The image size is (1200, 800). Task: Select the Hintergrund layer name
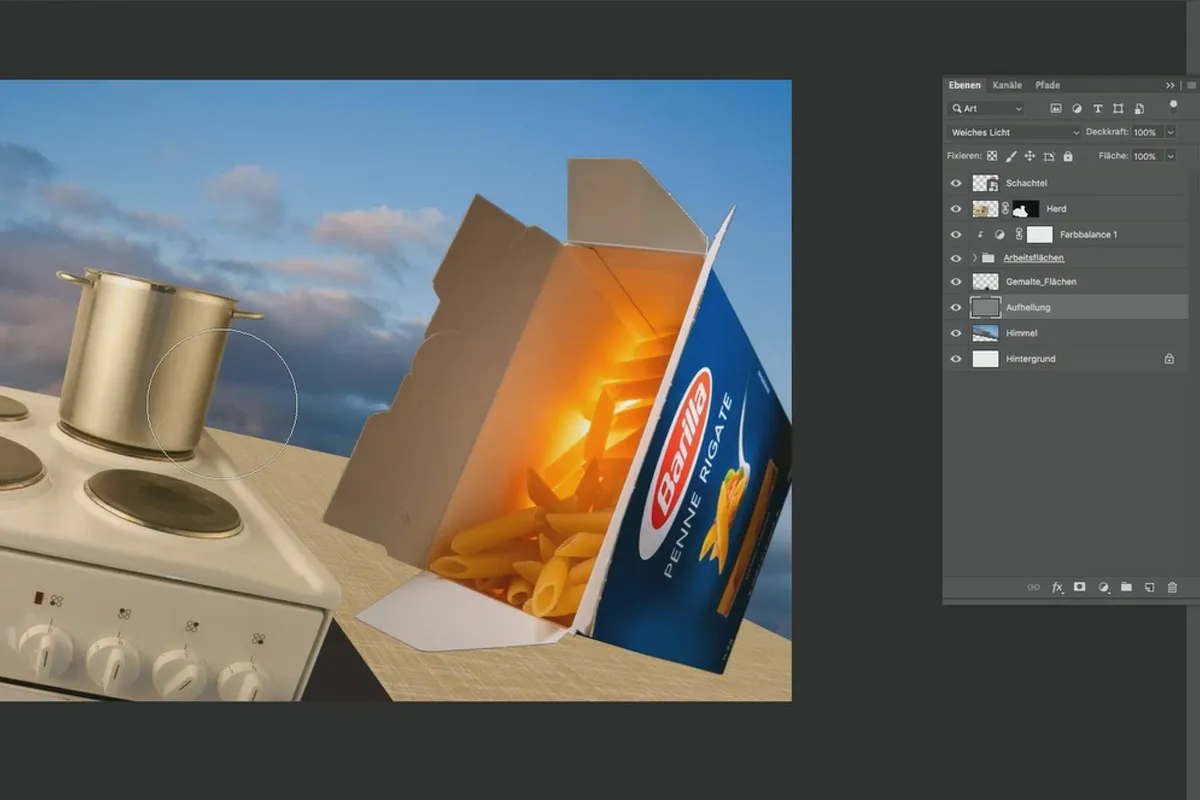coord(1030,358)
